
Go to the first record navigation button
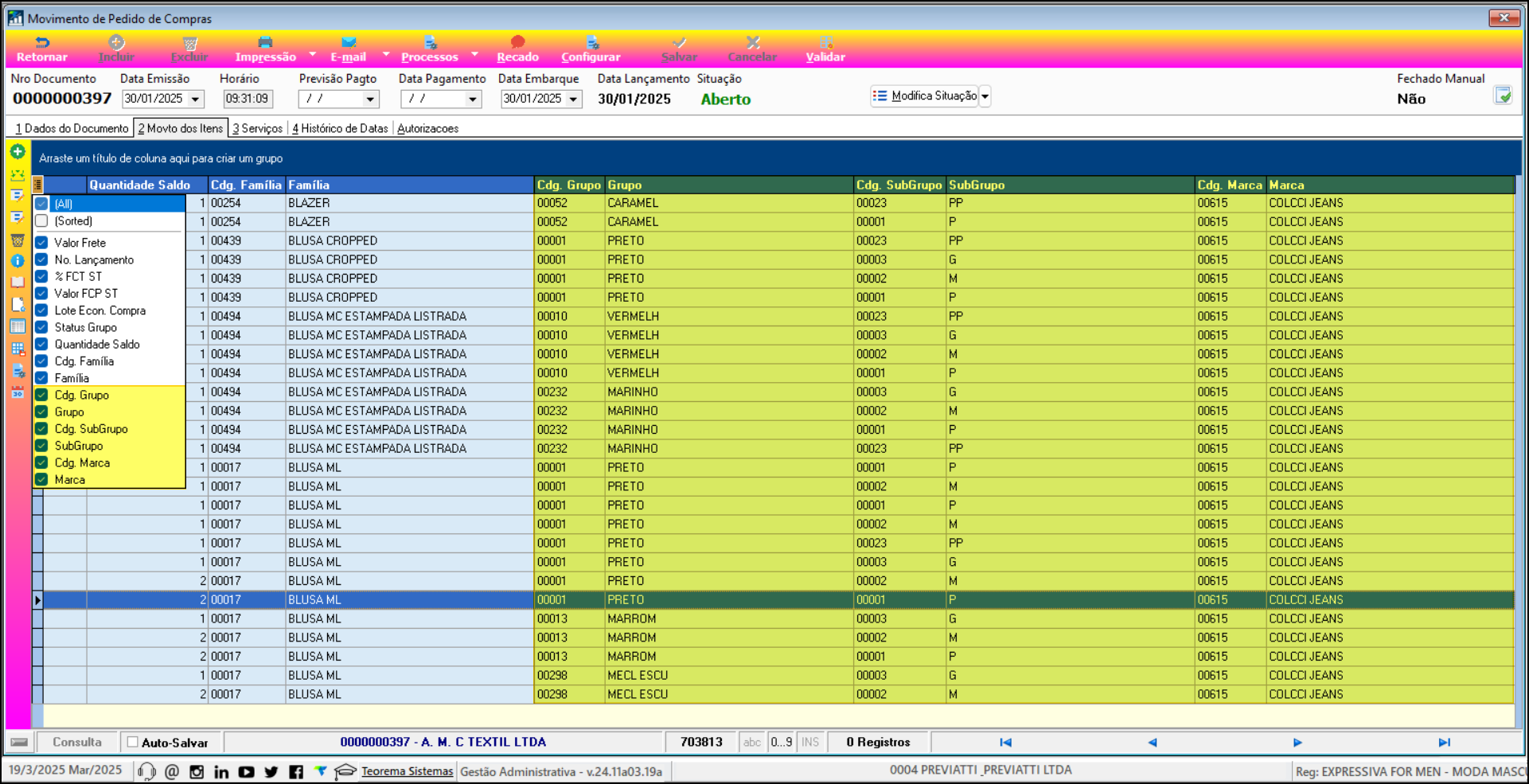pyautogui.click(x=1005, y=742)
